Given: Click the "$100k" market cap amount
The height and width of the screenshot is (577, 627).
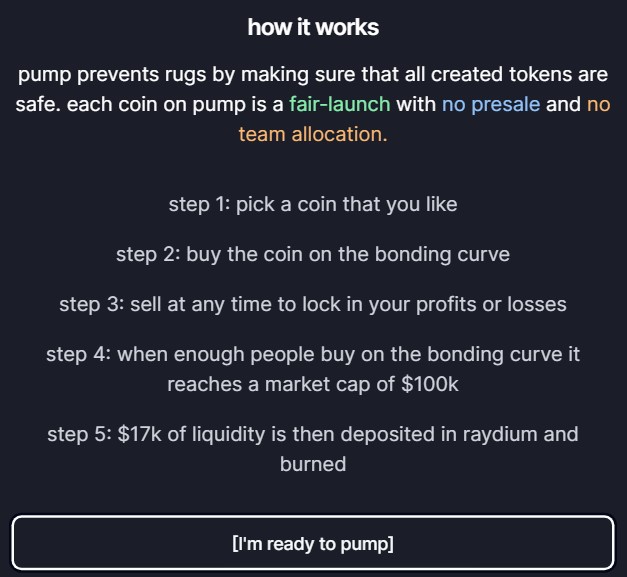Looking at the screenshot, I should [430, 384].
